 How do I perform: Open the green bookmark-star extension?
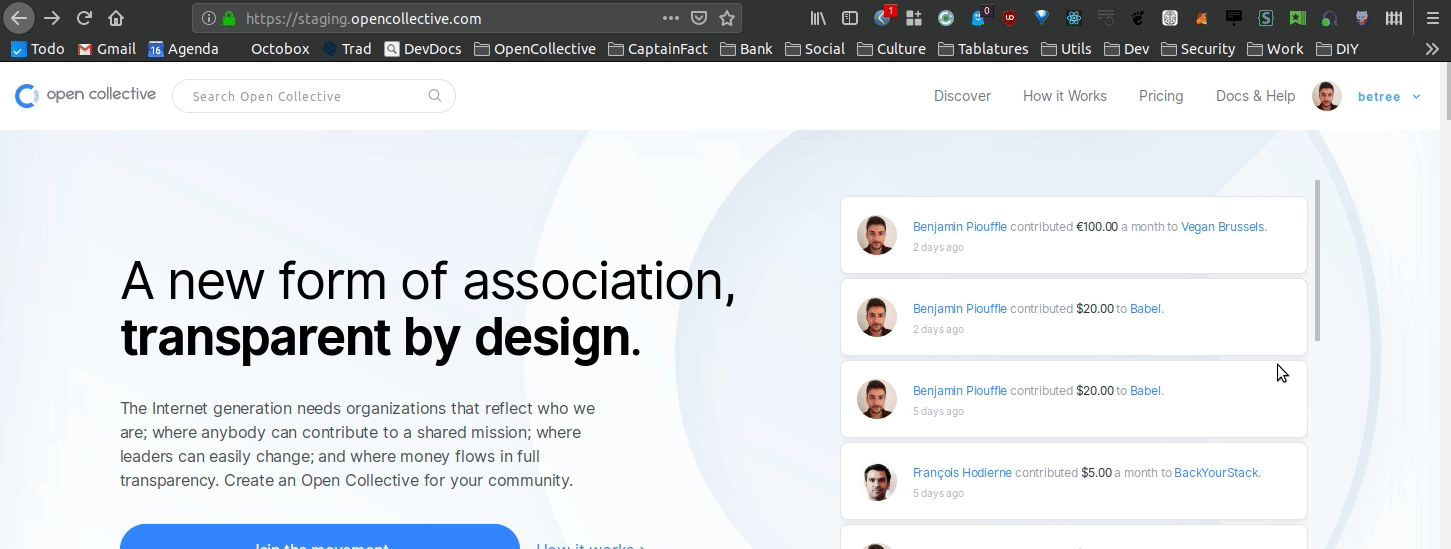[x=1298, y=18]
